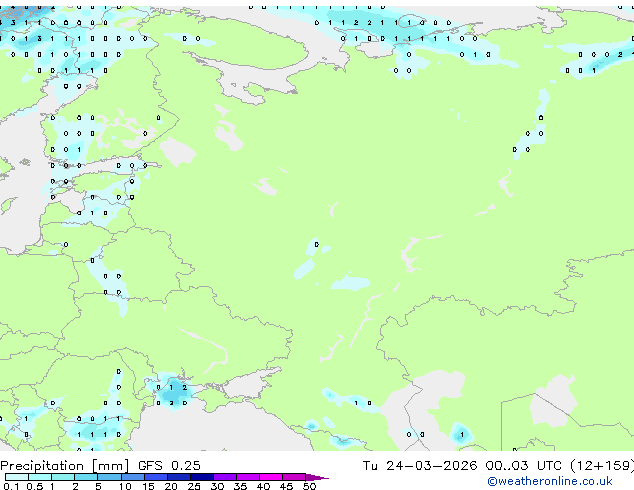The image size is (634, 490).
Task: Click the 'Tu 24-03-2026' date label
Action: pos(420,466)
